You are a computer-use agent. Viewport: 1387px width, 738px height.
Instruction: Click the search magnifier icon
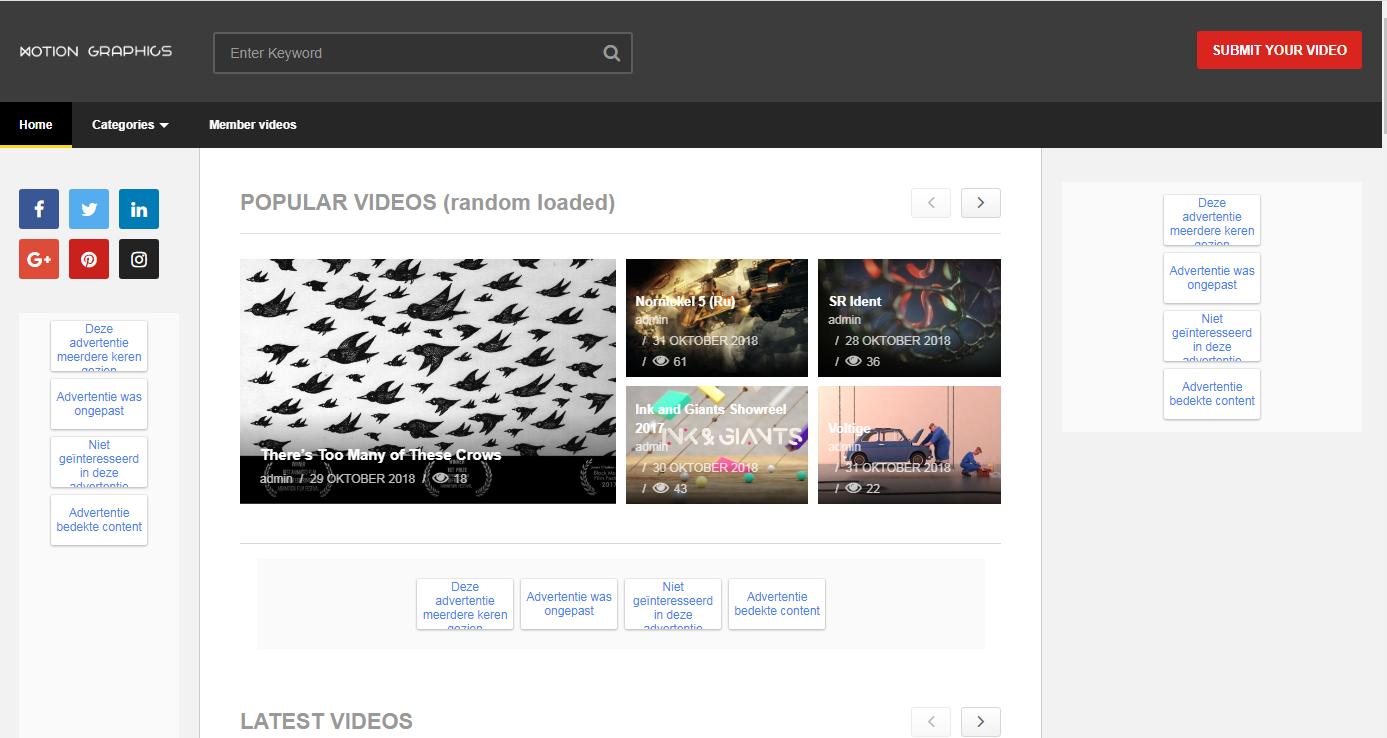pyautogui.click(x=611, y=54)
